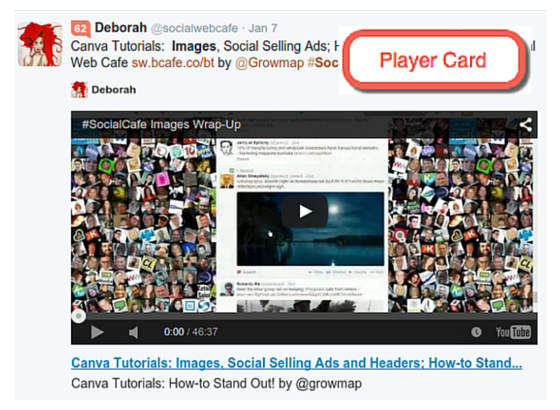The image size is (560, 410).
Task: Click the card description mentioning @growmap
Action: pyautogui.click(x=216, y=384)
